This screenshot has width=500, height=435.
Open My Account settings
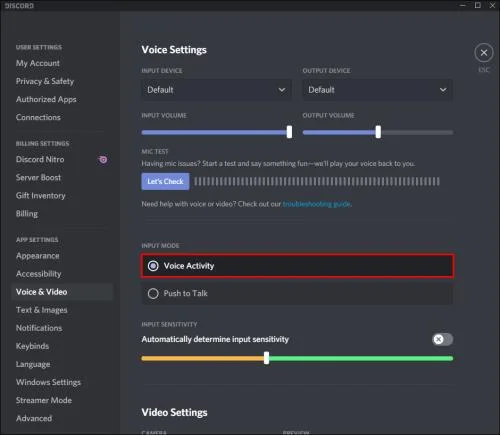(x=38, y=63)
